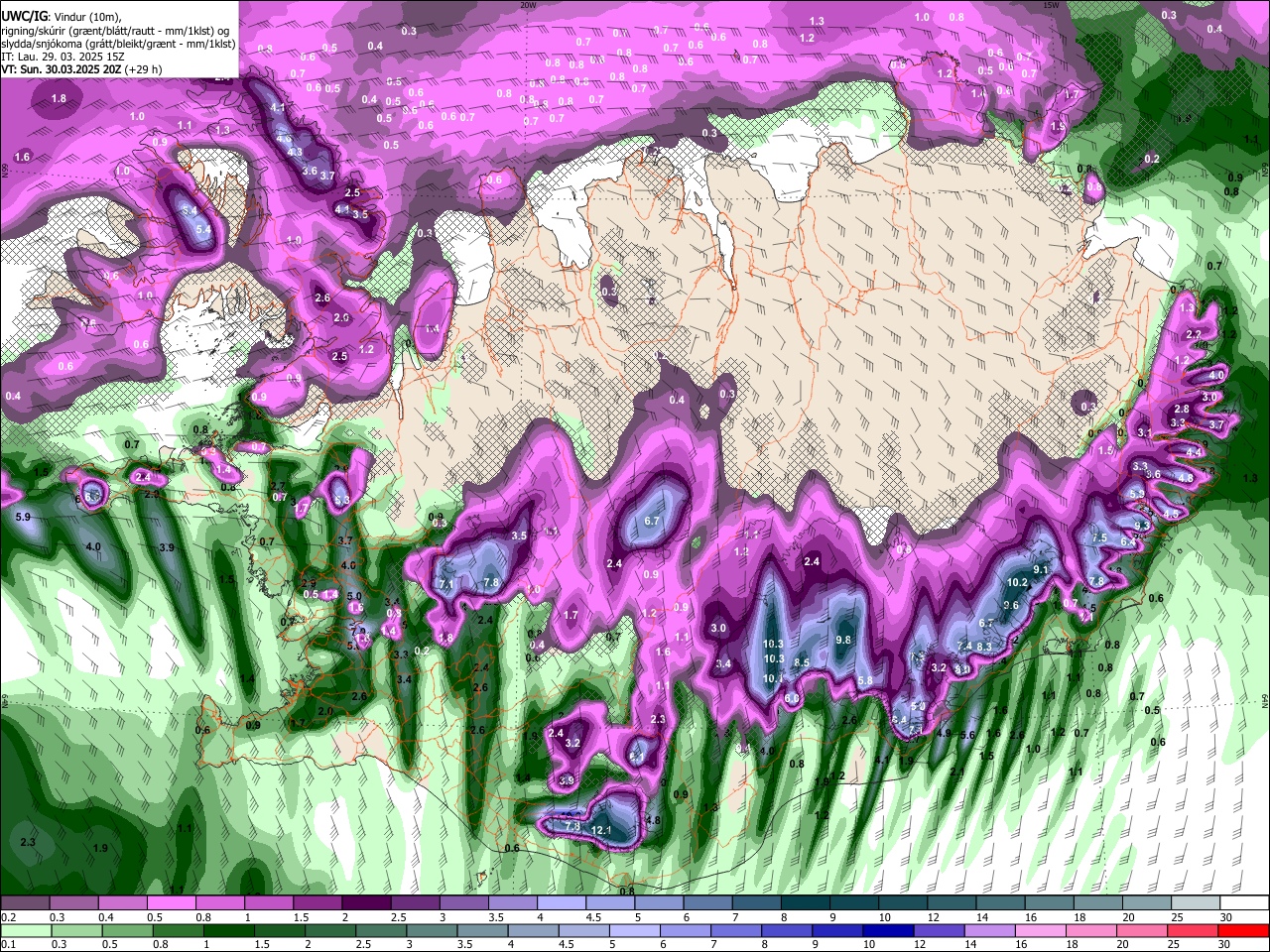The image size is (1270, 952).
Task: Click the bright pink 0.5 swatch in upper legend
Action: pyautogui.click(x=171, y=904)
